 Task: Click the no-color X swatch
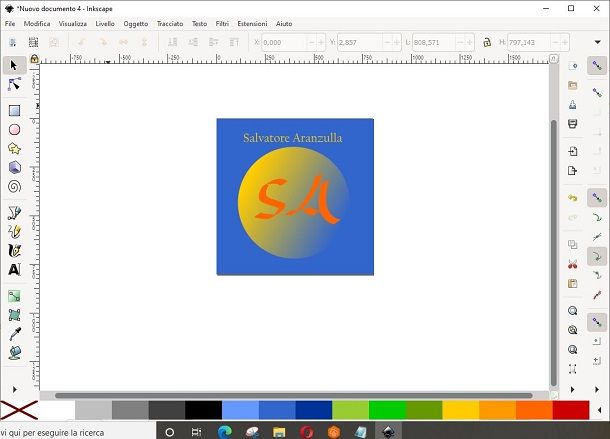click(x=19, y=410)
